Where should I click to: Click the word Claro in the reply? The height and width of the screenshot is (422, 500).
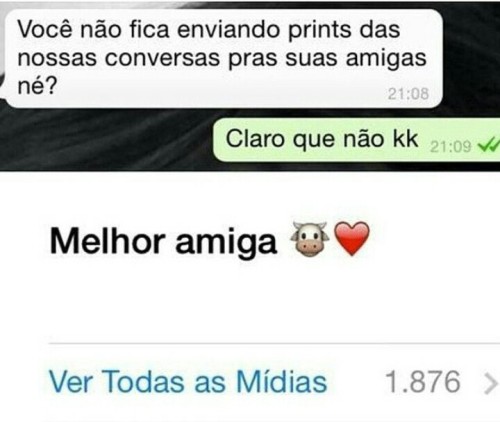[255, 139]
